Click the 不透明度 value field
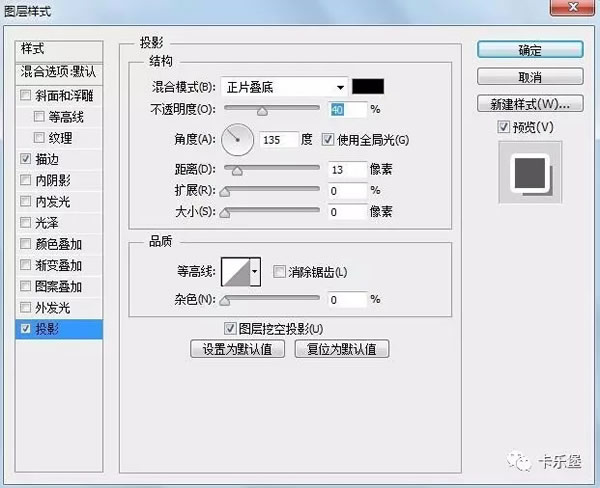The image size is (600, 488). tap(347, 110)
